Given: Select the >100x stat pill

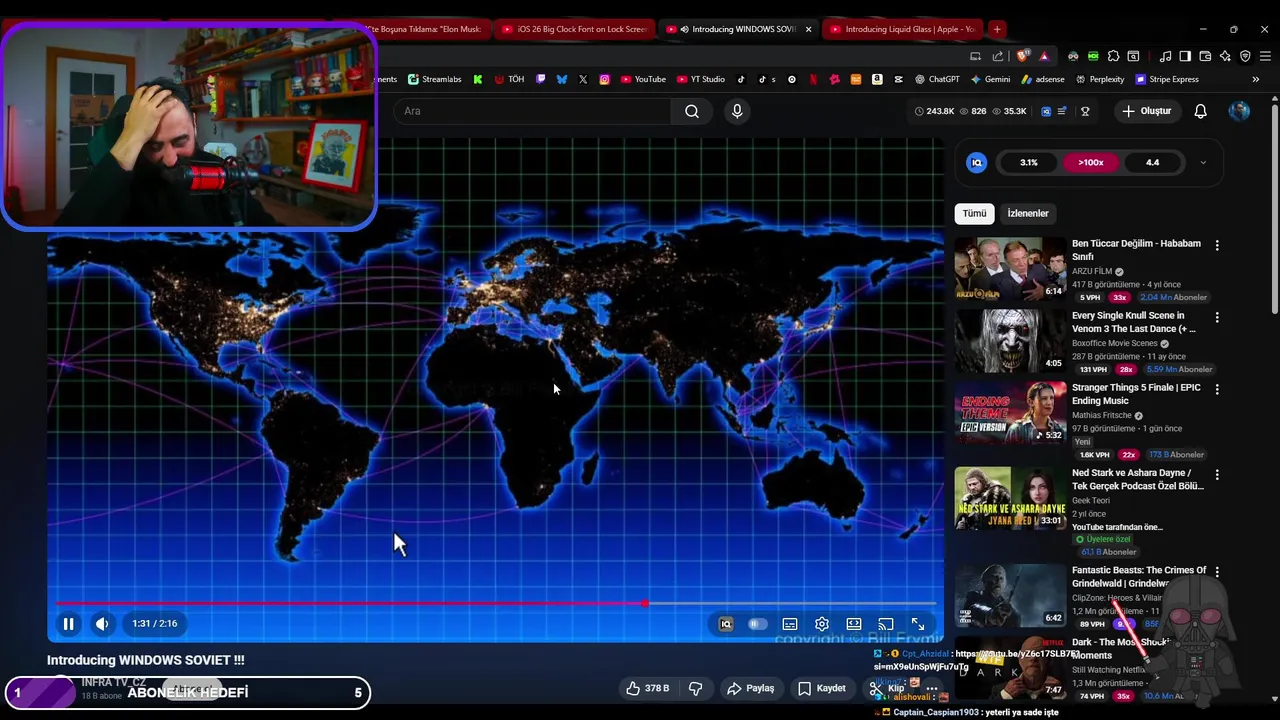Looking at the screenshot, I should tap(1090, 162).
